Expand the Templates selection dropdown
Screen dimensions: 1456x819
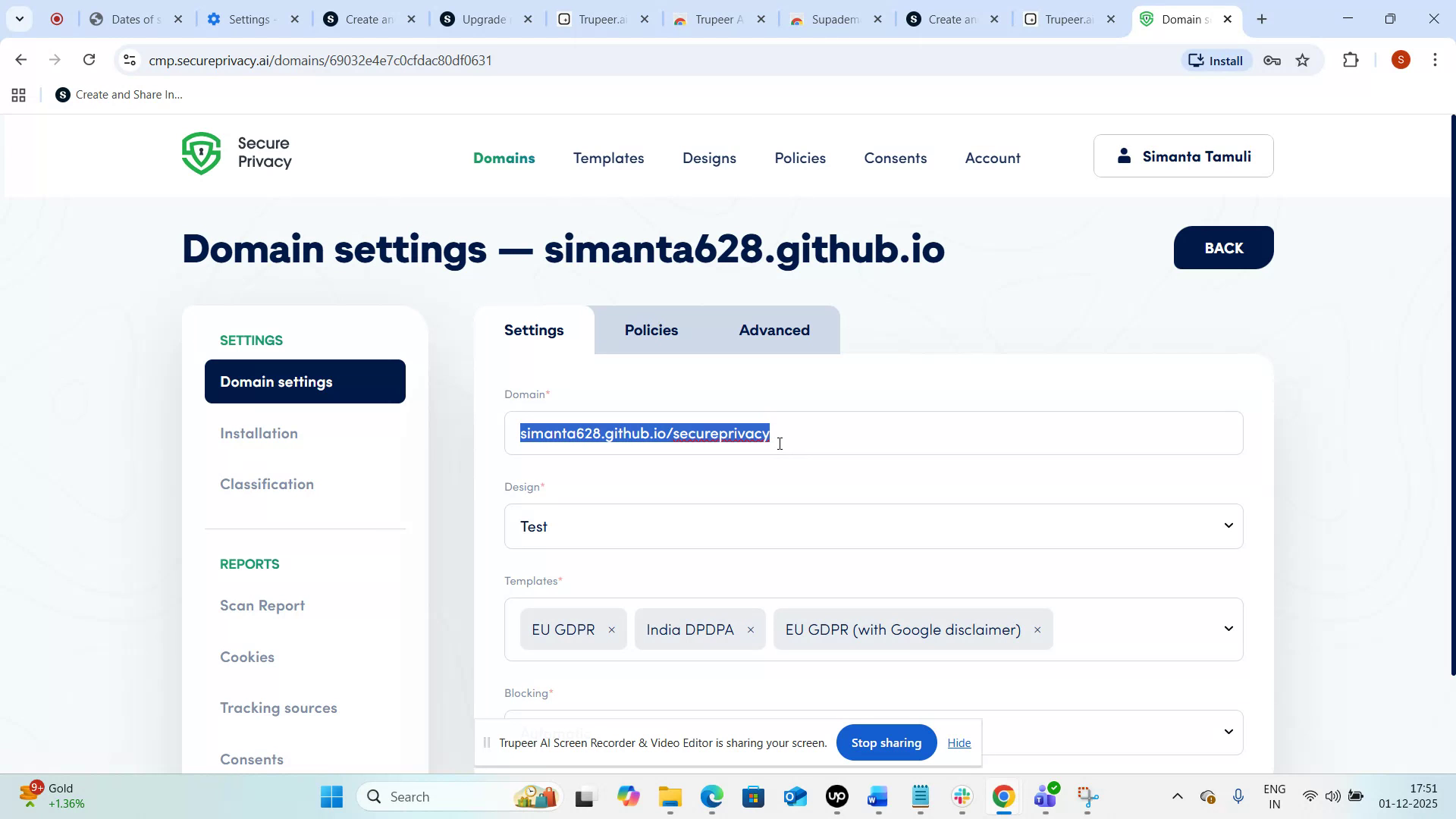[1228, 629]
